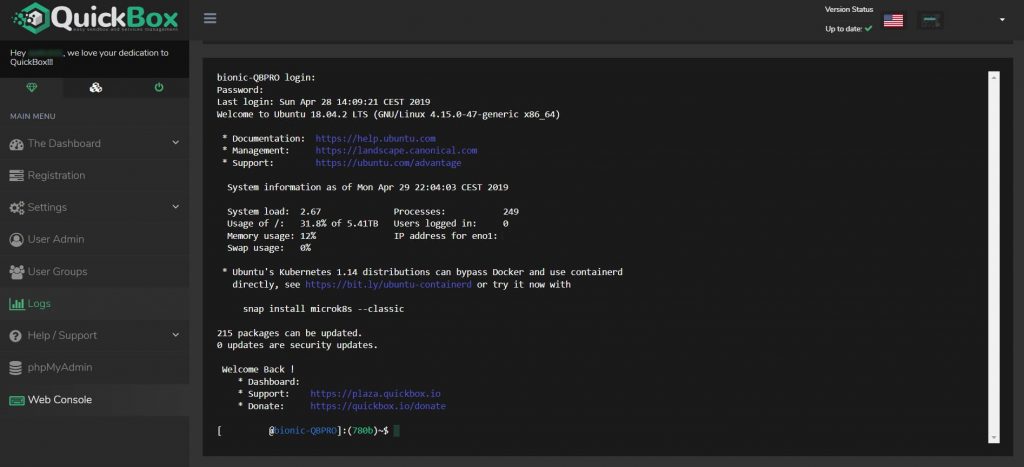Click the US flag language selector
Viewport: 1024px width, 467px height.
[893, 20]
